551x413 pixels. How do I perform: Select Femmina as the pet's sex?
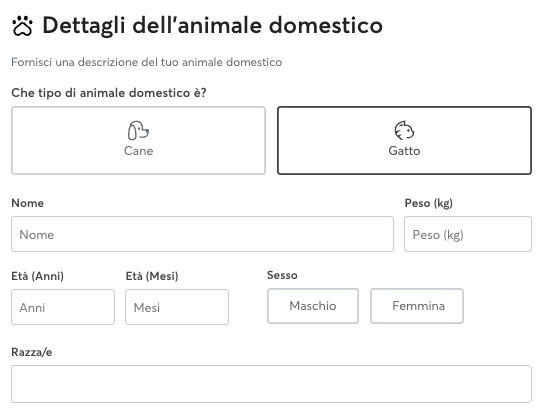(x=417, y=306)
